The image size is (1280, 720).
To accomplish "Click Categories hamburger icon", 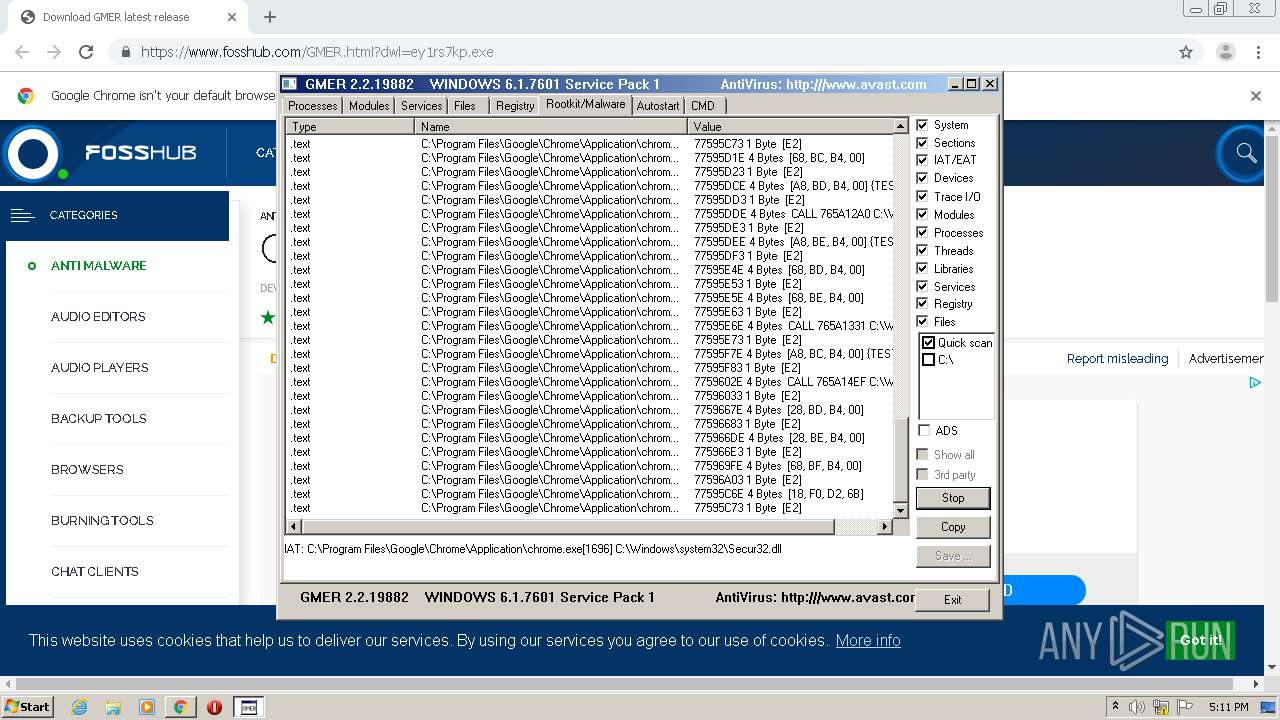I will [x=22, y=215].
